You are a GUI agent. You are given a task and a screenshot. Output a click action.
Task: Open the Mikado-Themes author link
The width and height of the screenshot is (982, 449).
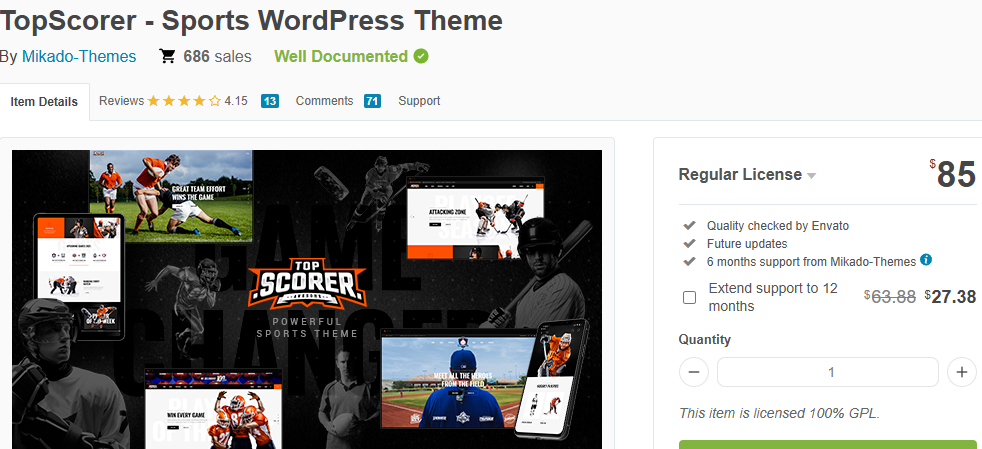(x=79, y=56)
